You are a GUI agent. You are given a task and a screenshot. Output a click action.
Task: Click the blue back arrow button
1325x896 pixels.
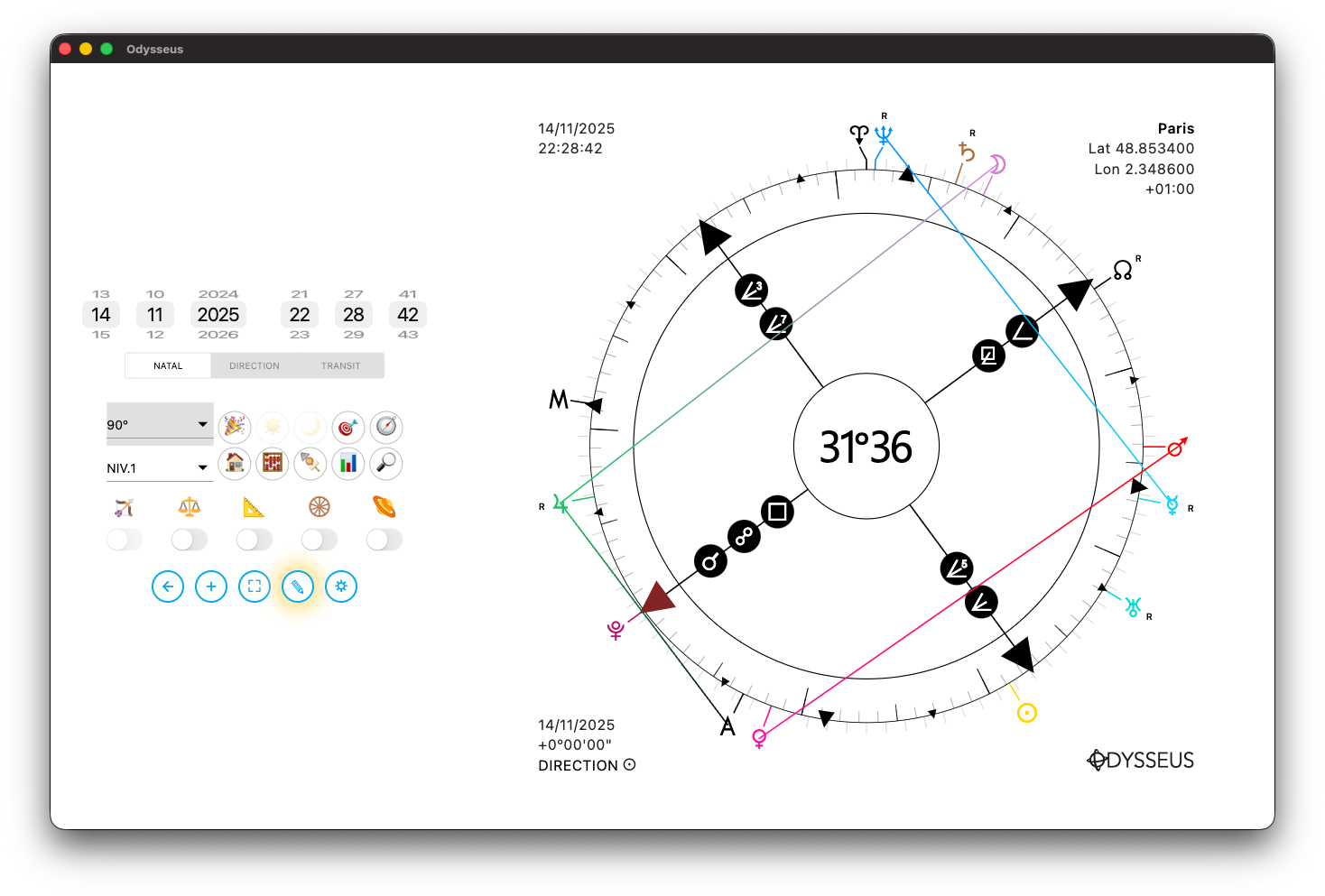click(x=168, y=587)
